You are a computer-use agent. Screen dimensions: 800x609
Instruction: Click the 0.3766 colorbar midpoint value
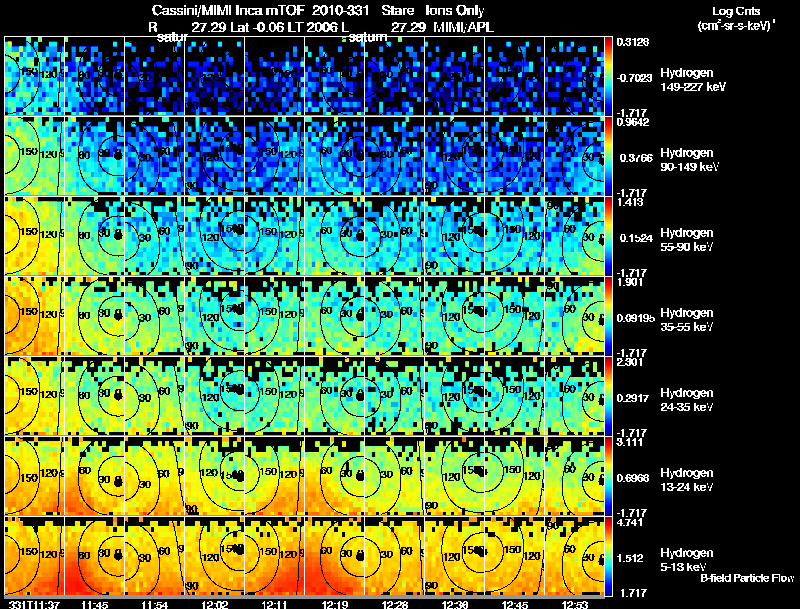coord(634,158)
